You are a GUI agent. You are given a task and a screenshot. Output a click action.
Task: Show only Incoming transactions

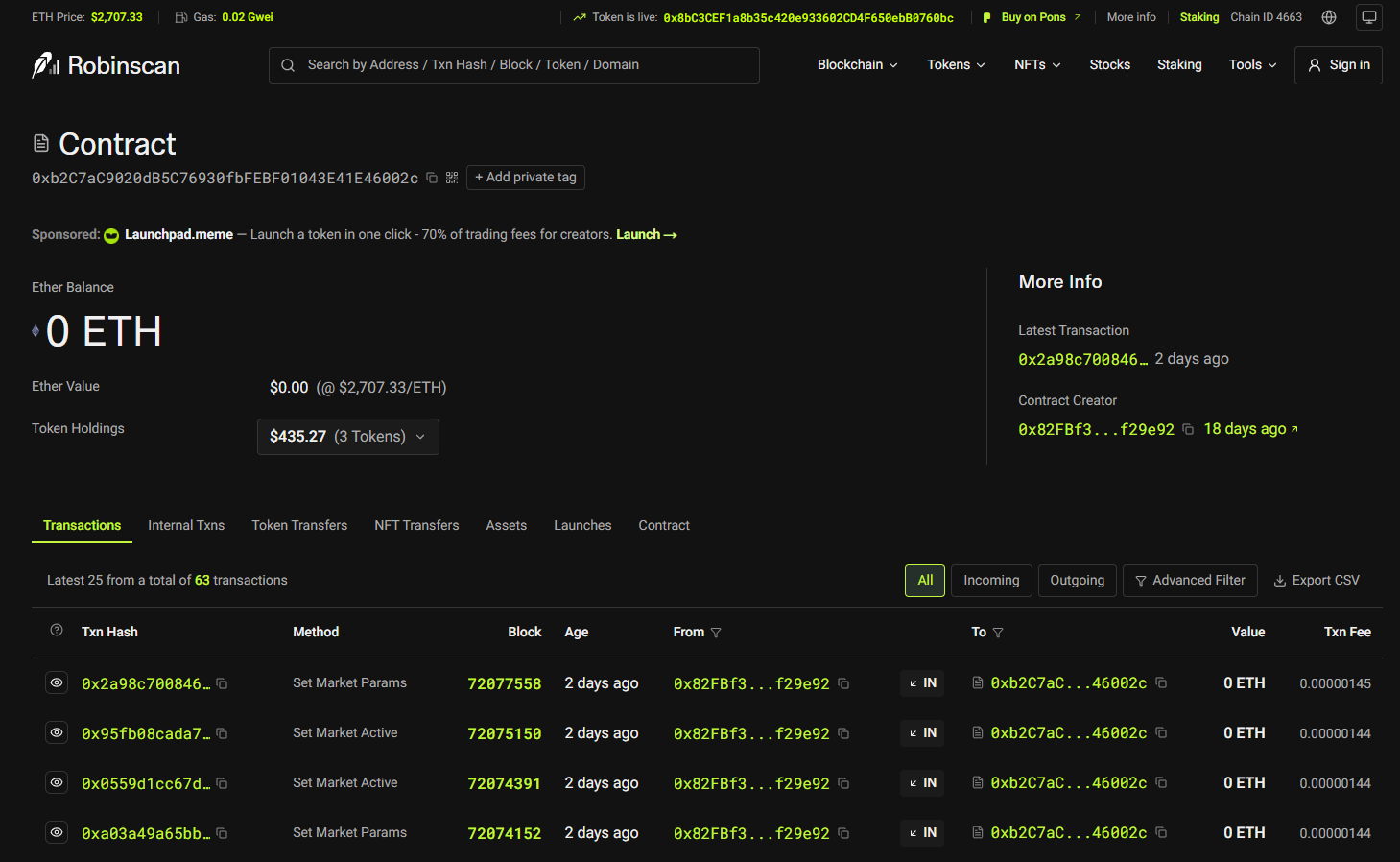pos(991,581)
